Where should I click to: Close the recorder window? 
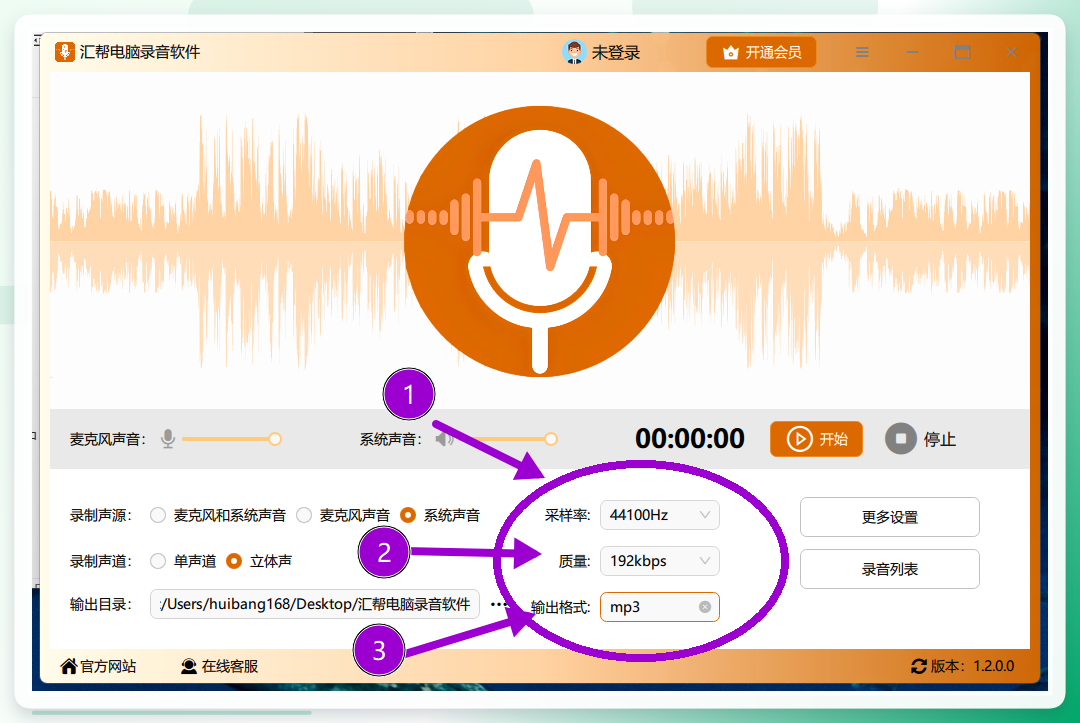tap(1012, 52)
